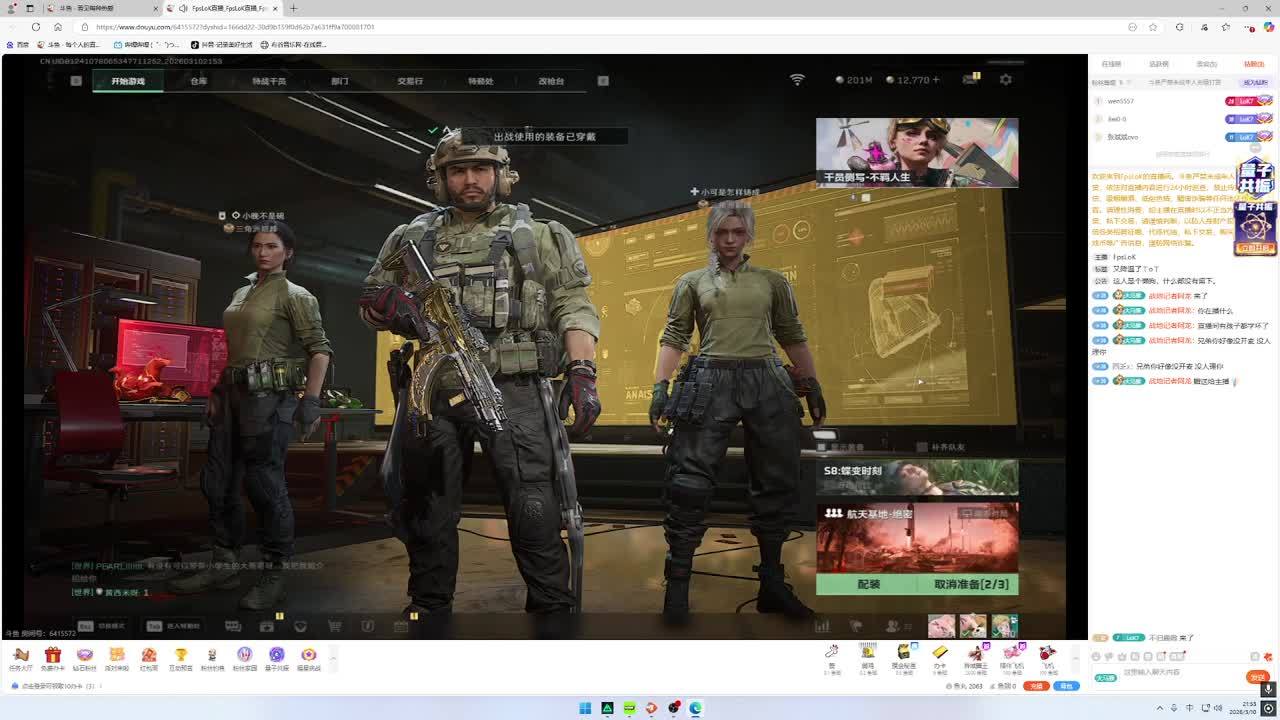Click the red gift box icon

tap(52, 655)
